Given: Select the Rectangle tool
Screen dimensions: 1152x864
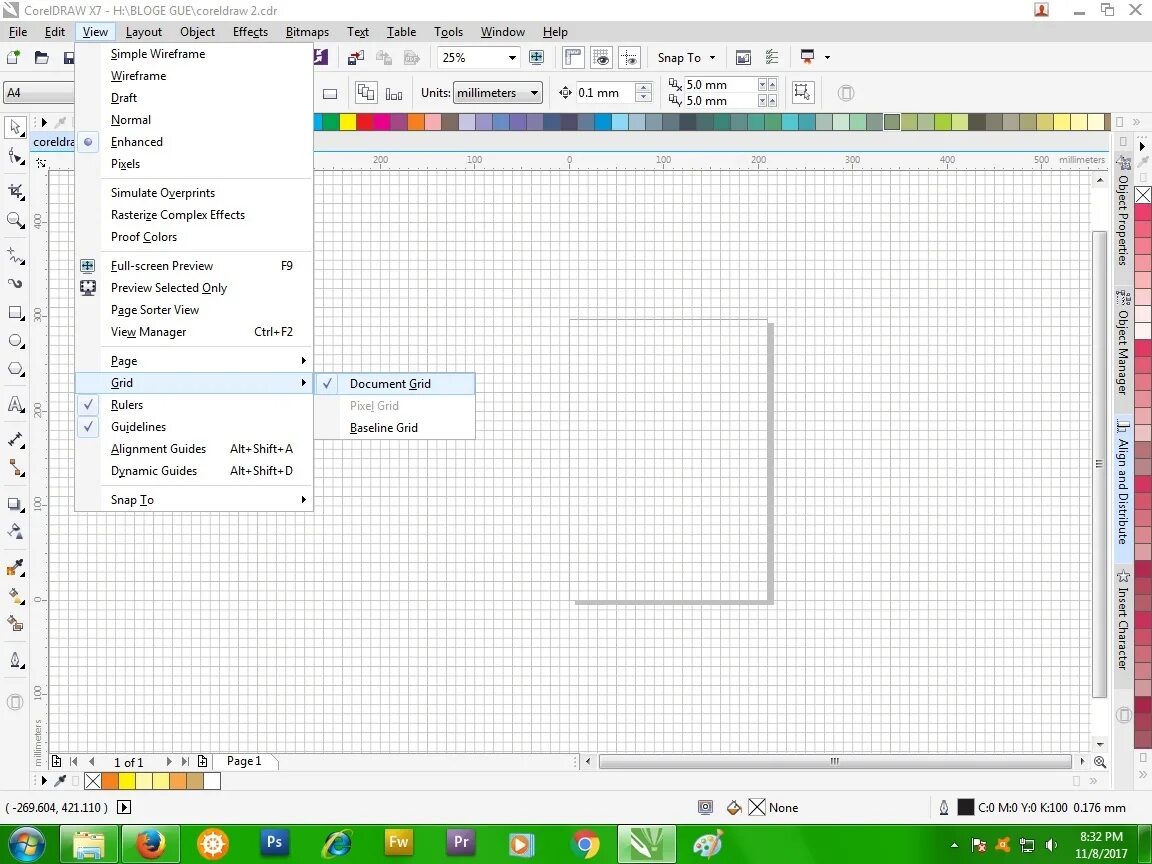Looking at the screenshot, I should [x=15, y=313].
